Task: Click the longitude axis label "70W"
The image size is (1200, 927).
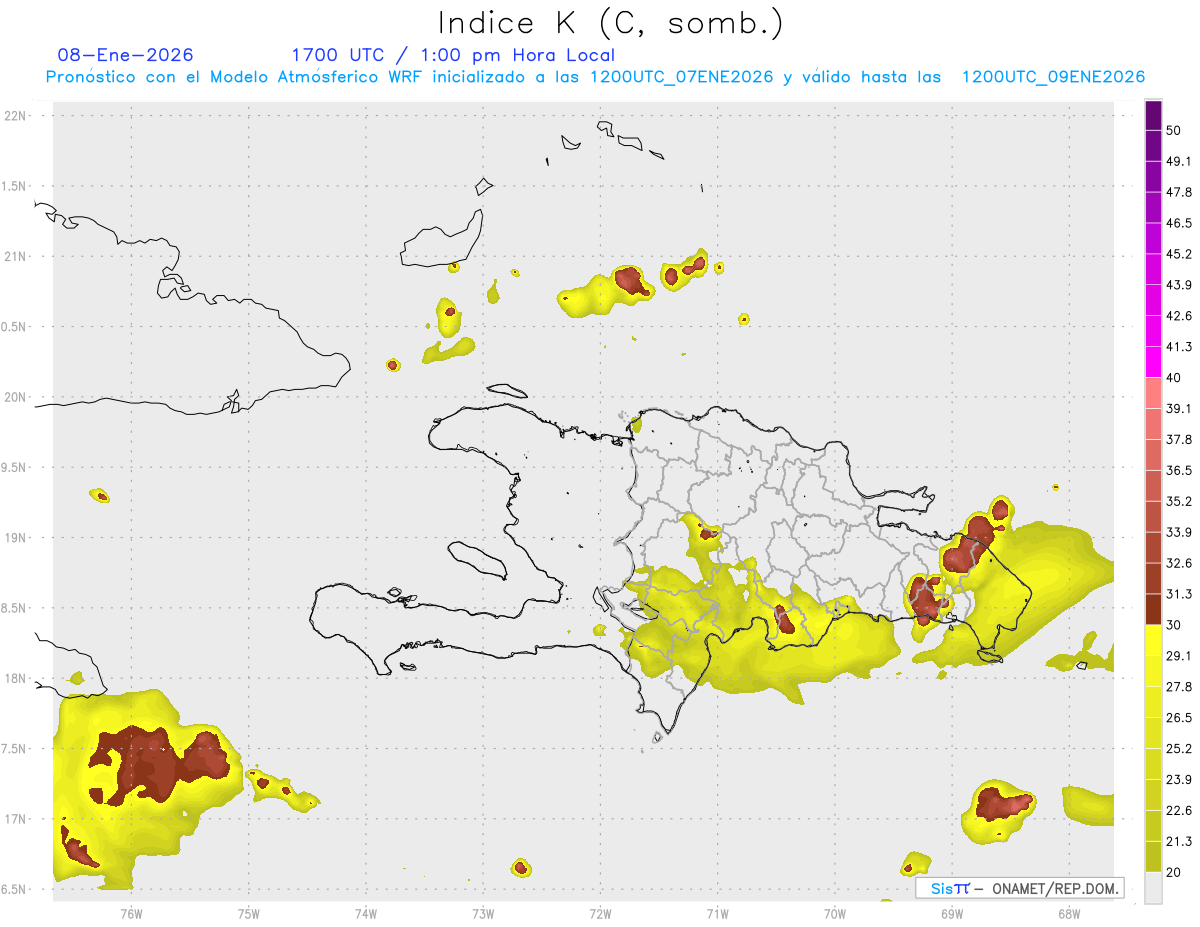Action: pyautogui.click(x=835, y=913)
